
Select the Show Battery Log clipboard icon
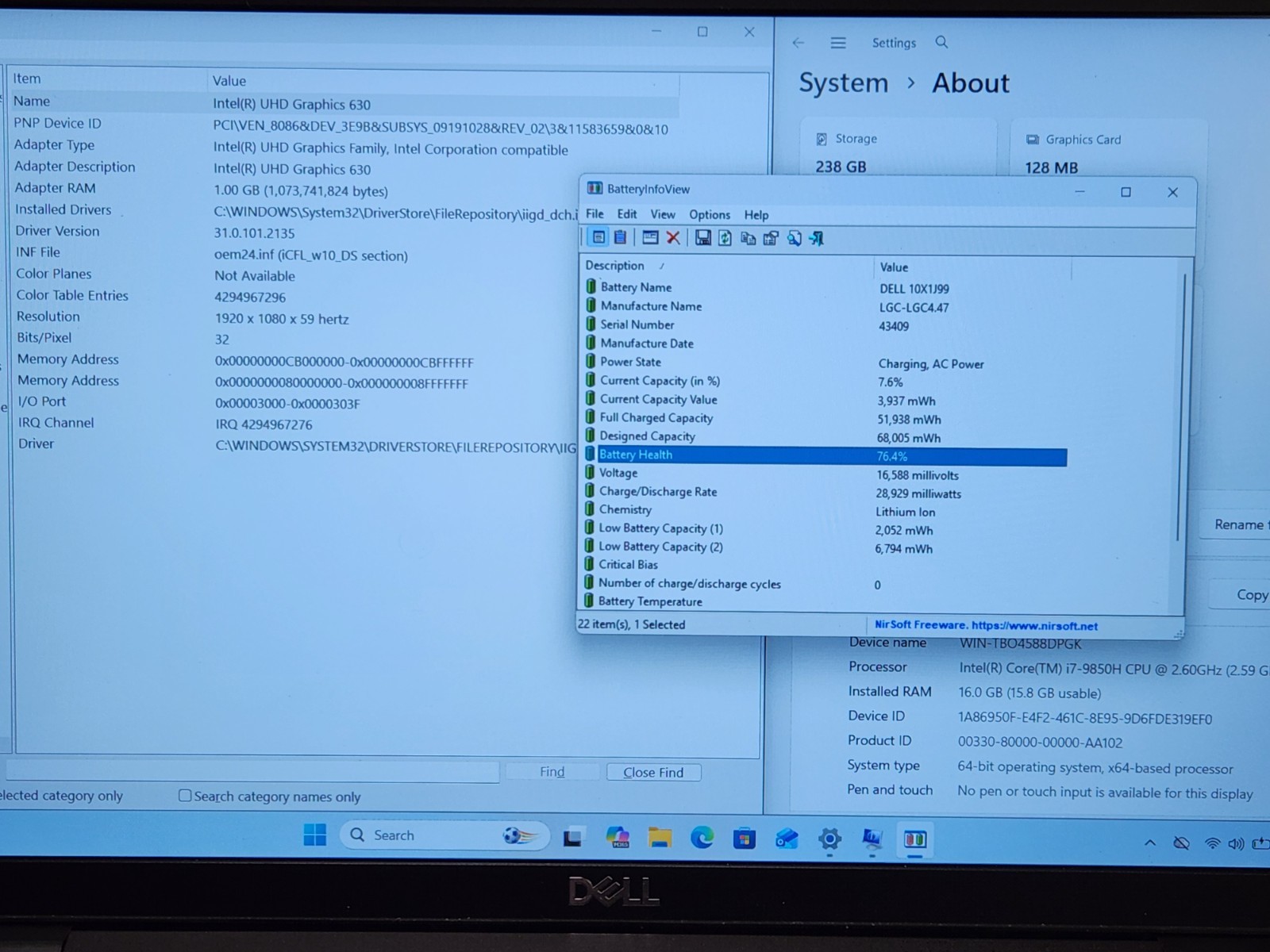(621, 237)
